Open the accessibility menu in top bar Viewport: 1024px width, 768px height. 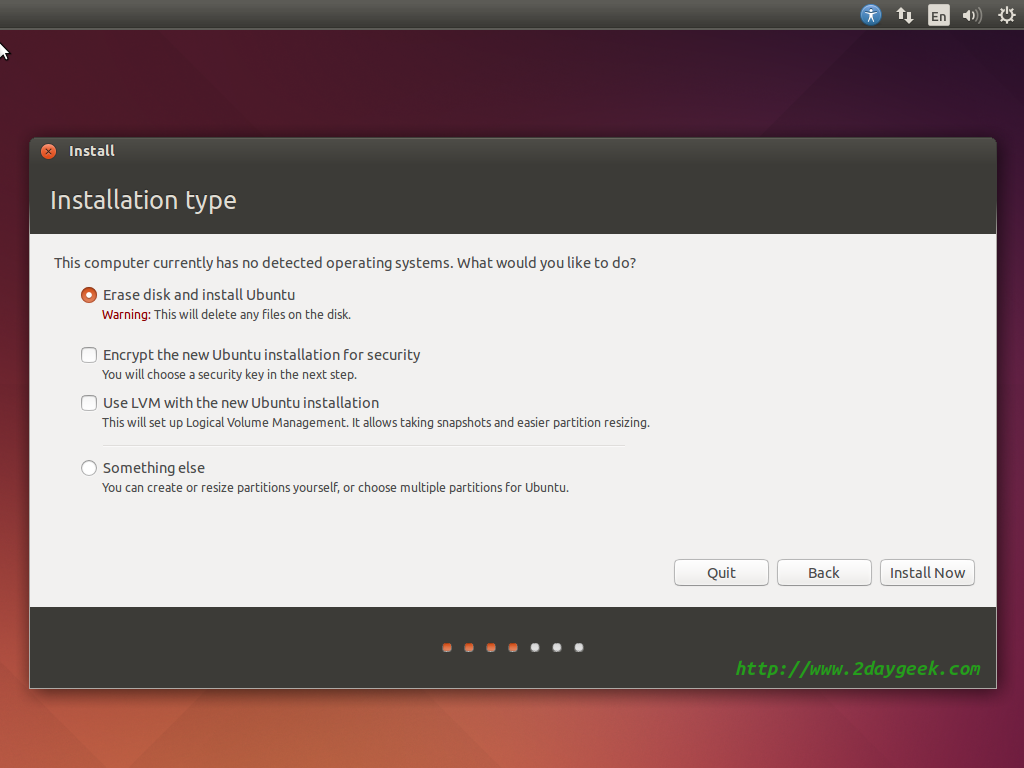coord(871,15)
